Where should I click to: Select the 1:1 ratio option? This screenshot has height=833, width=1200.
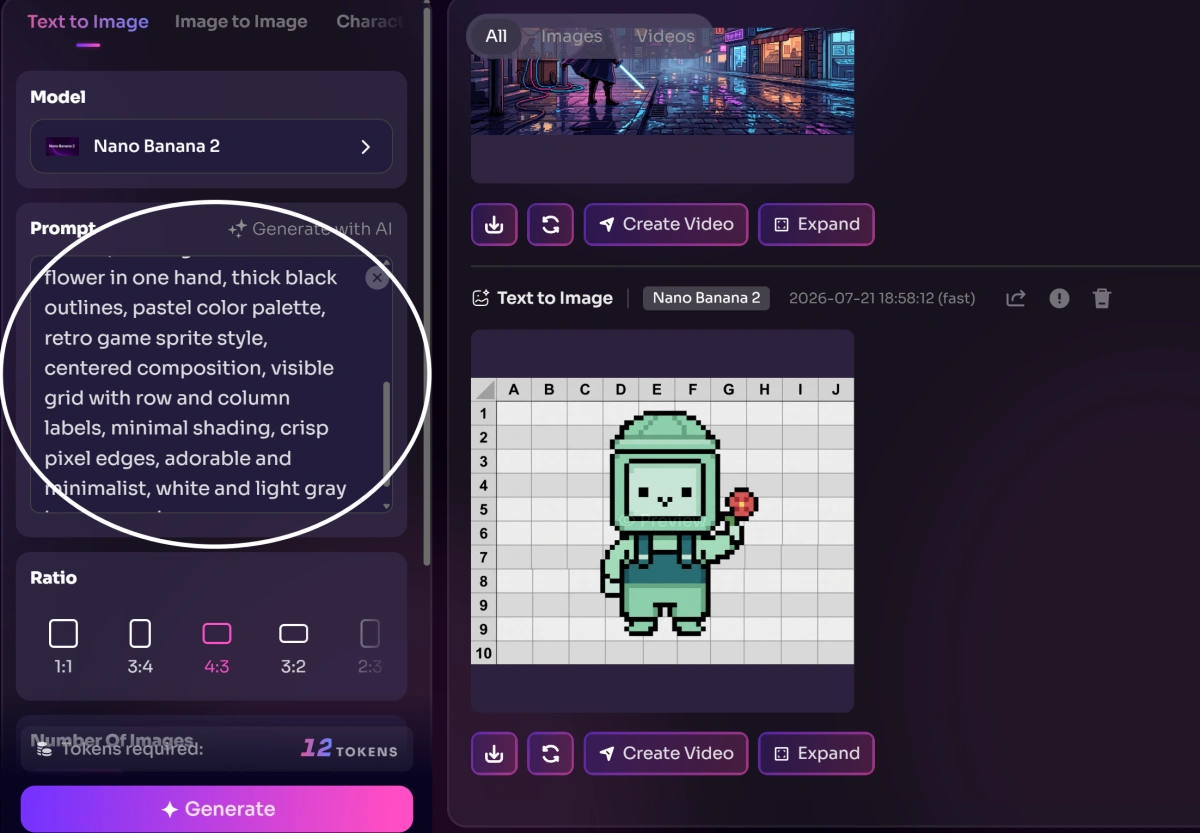[63, 645]
